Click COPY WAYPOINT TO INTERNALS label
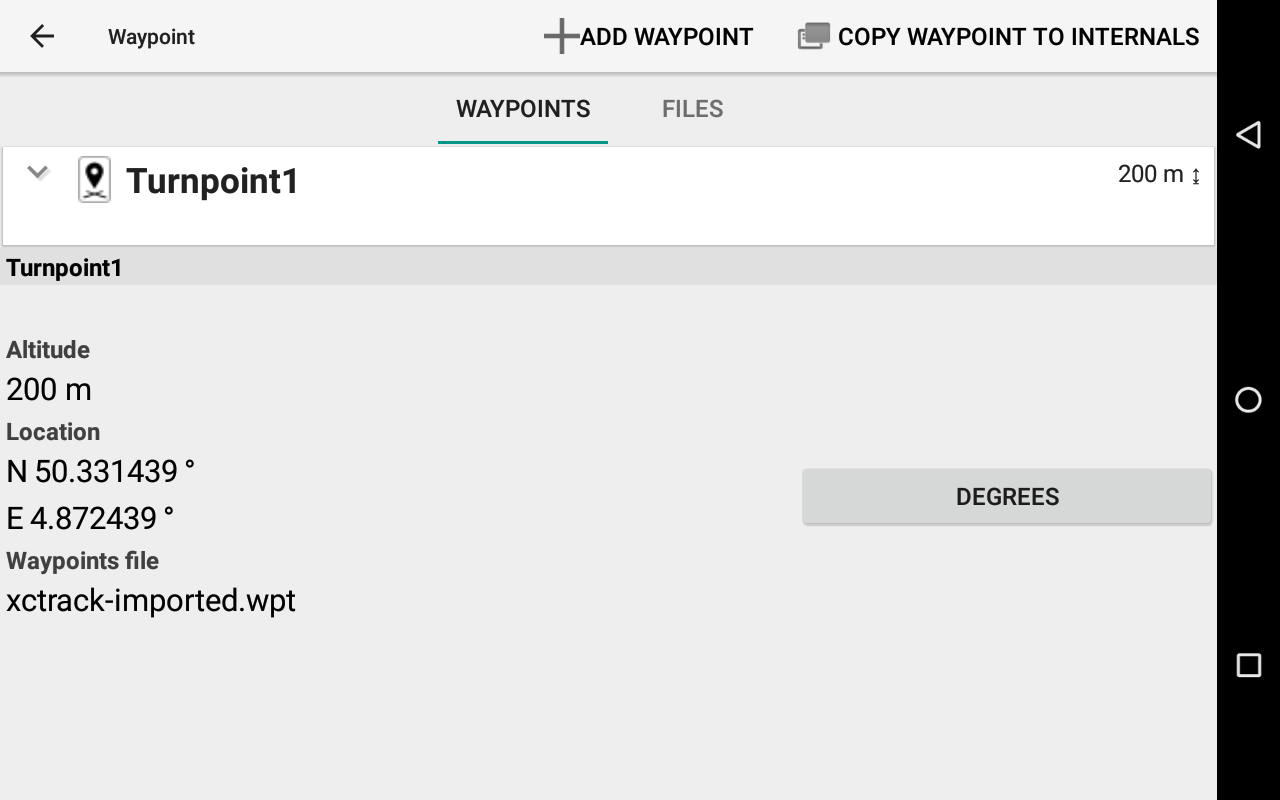 coord(1018,37)
